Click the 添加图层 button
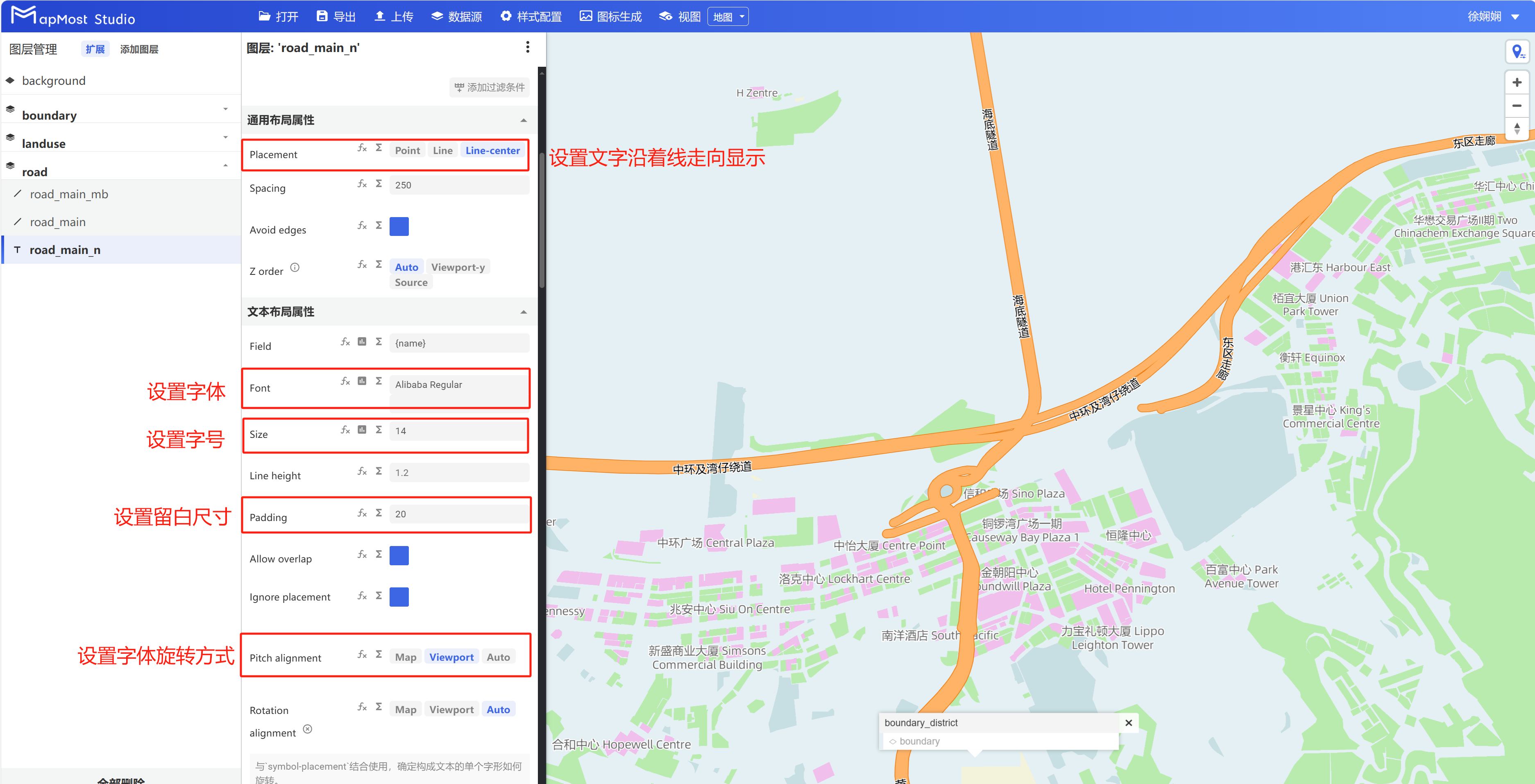This screenshot has width=1535, height=784. (x=139, y=50)
